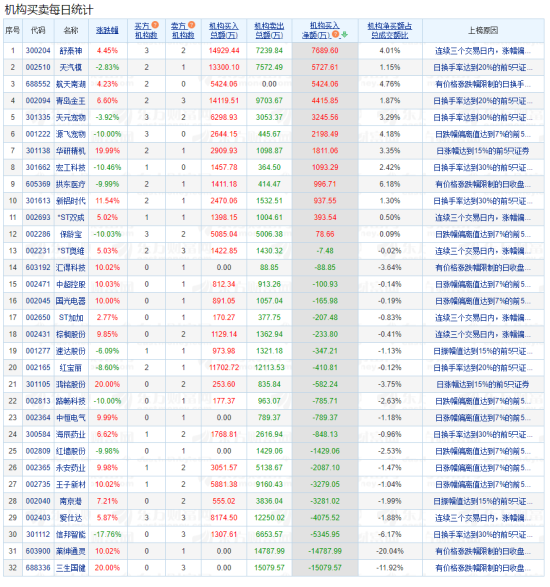Open stock code 002403 link
The image size is (550, 587).
pyautogui.click(x=38, y=518)
